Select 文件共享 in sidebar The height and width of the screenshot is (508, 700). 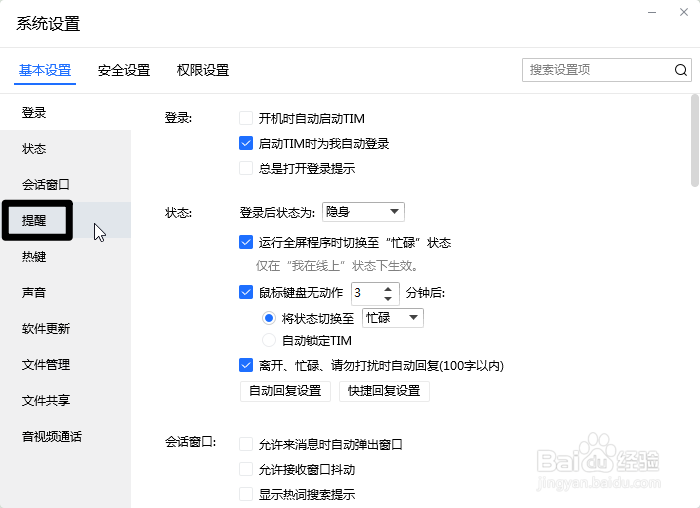65,400
